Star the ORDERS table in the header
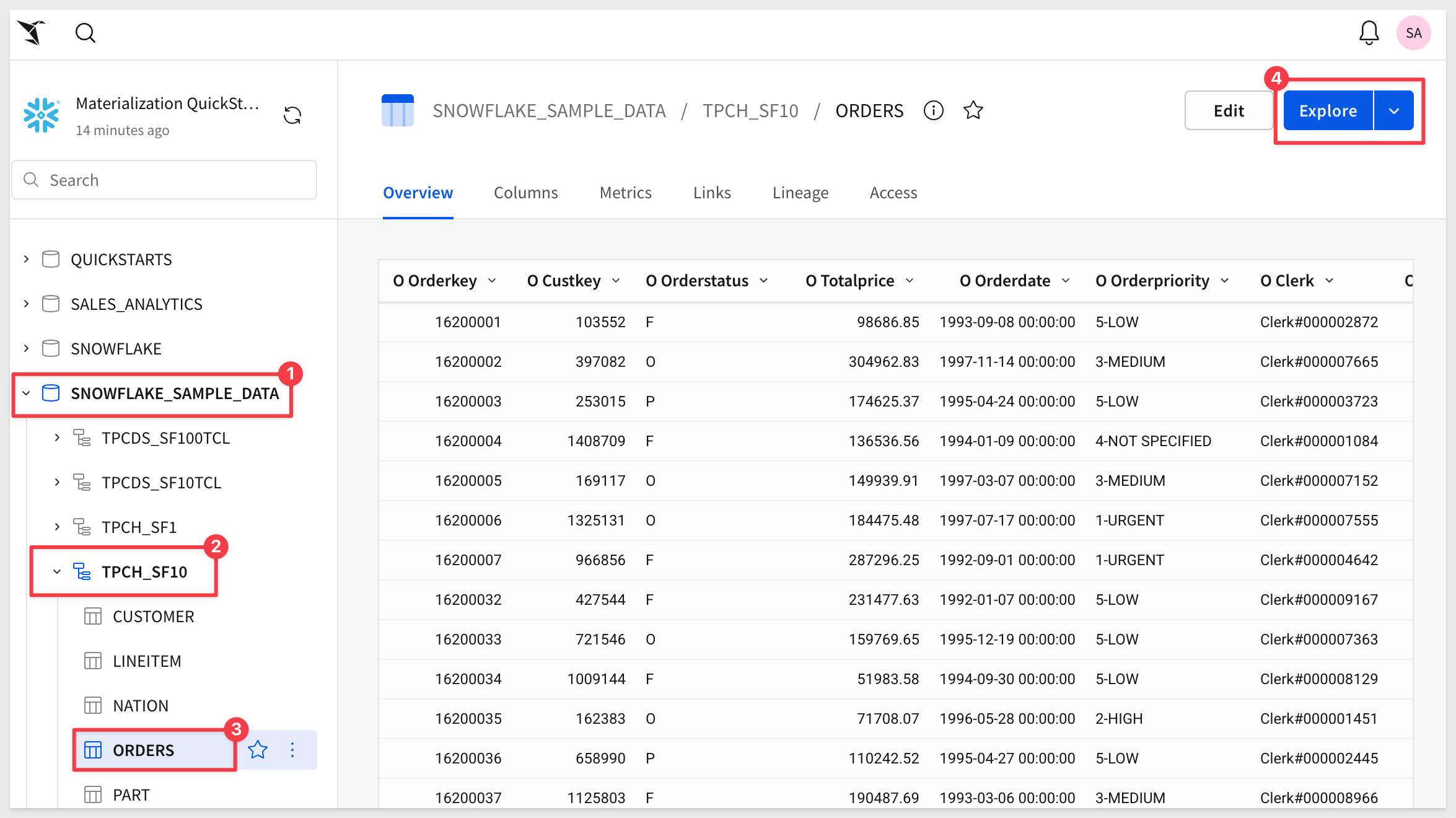Image resolution: width=1456 pixels, height=818 pixels. (x=973, y=110)
